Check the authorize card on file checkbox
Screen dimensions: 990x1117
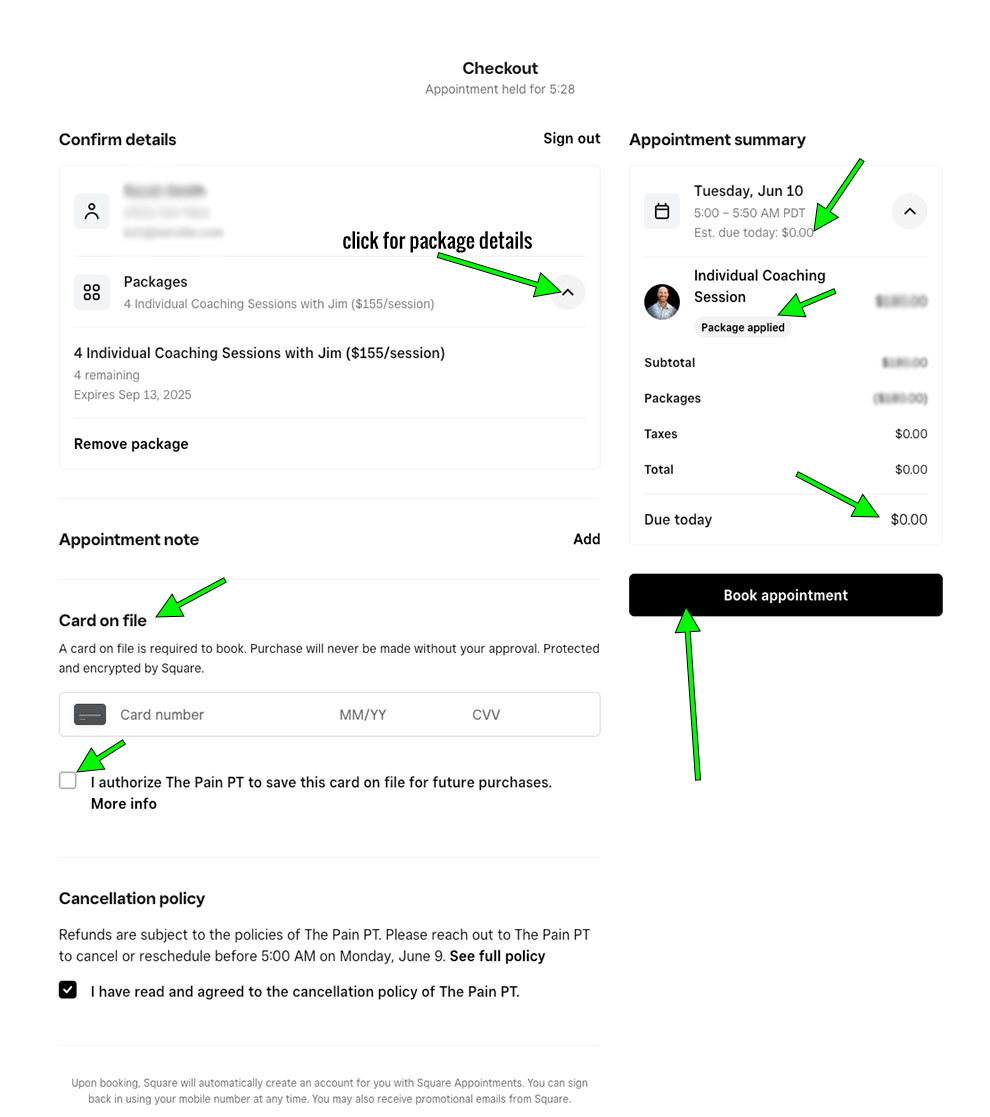[68, 781]
